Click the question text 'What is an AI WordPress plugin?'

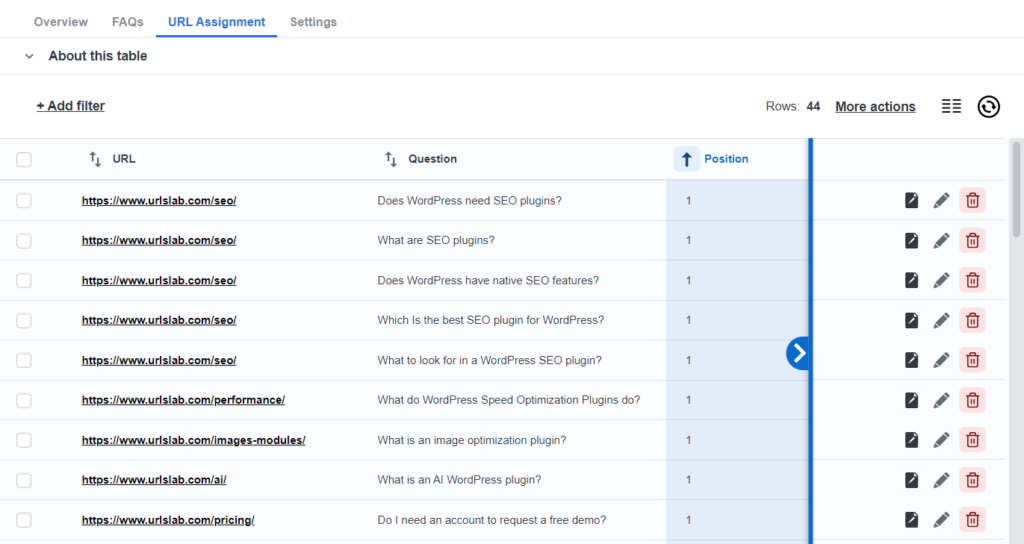[459, 480]
